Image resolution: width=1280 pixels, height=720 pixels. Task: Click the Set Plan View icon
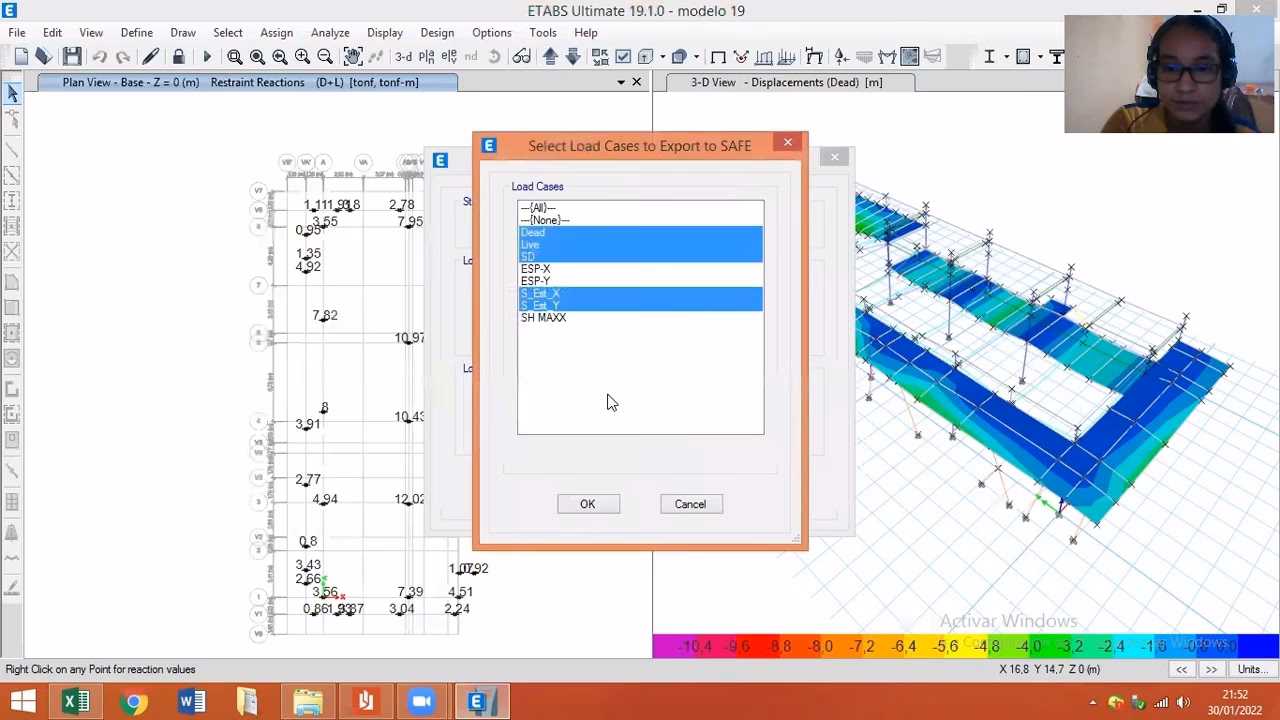click(x=427, y=57)
